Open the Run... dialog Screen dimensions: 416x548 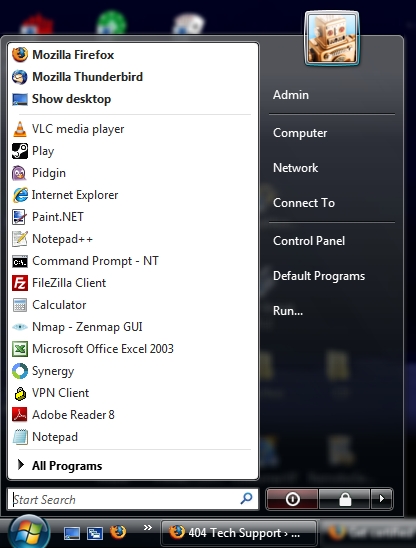[288, 311]
